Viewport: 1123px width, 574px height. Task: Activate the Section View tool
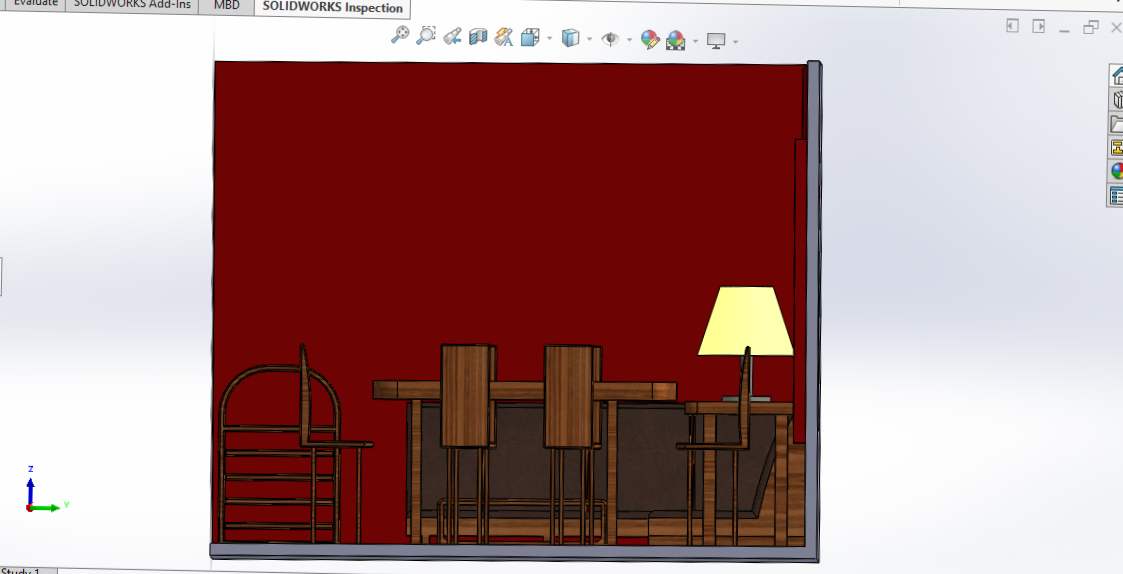tap(478, 37)
